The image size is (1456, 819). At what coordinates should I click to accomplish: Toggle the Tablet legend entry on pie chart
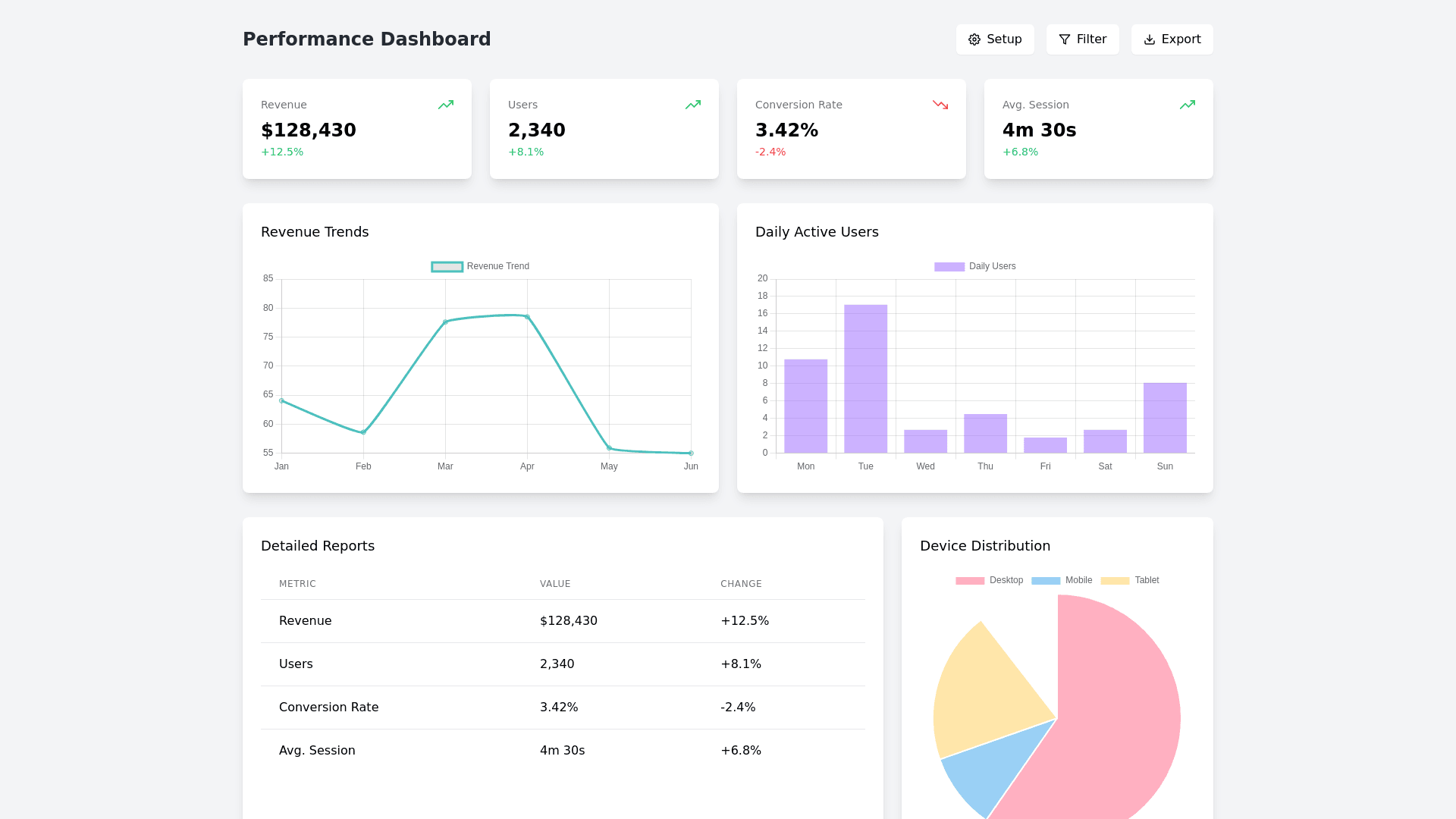(x=1130, y=580)
